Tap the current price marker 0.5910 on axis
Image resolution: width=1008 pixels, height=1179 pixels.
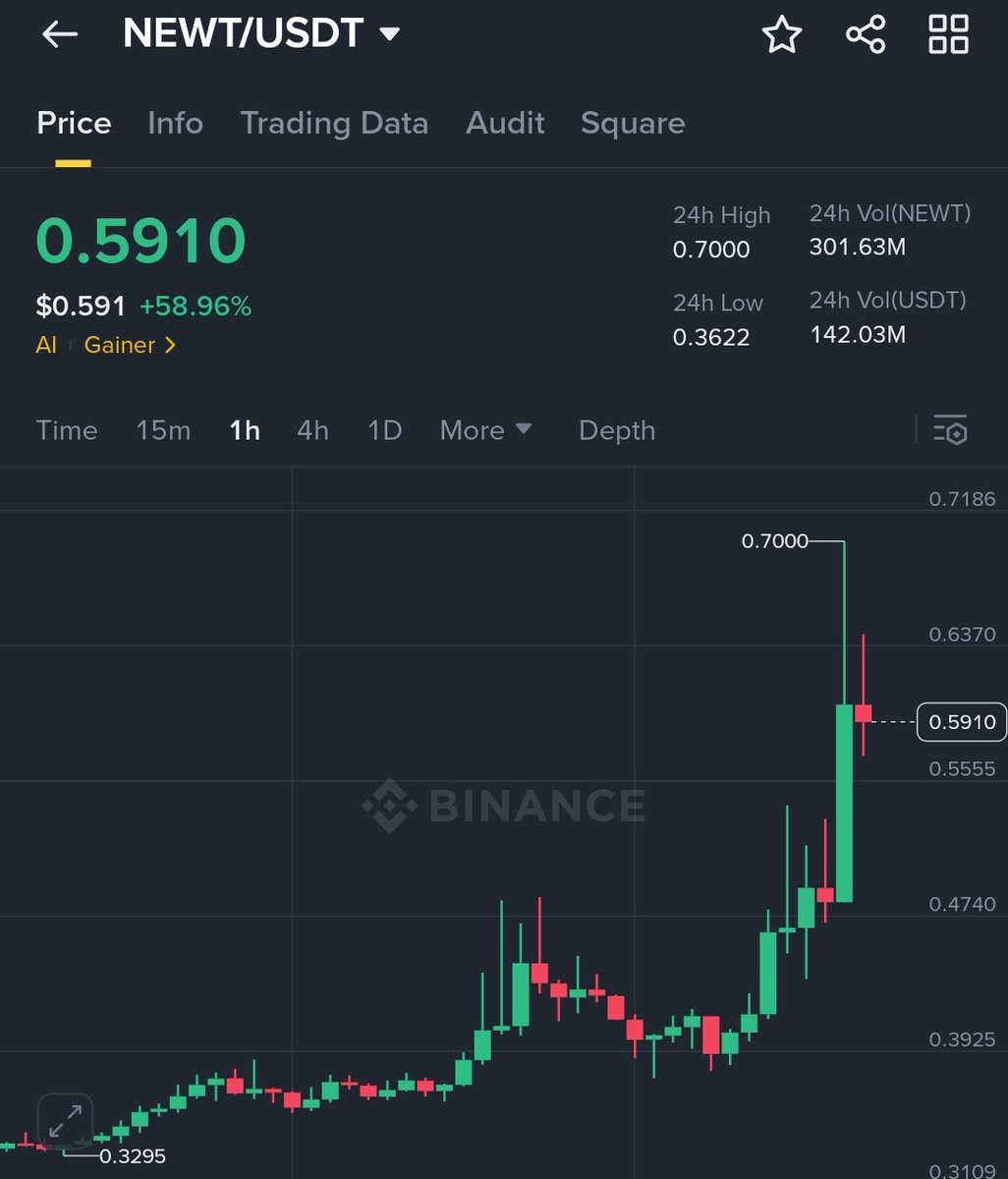click(x=962, y=722)
